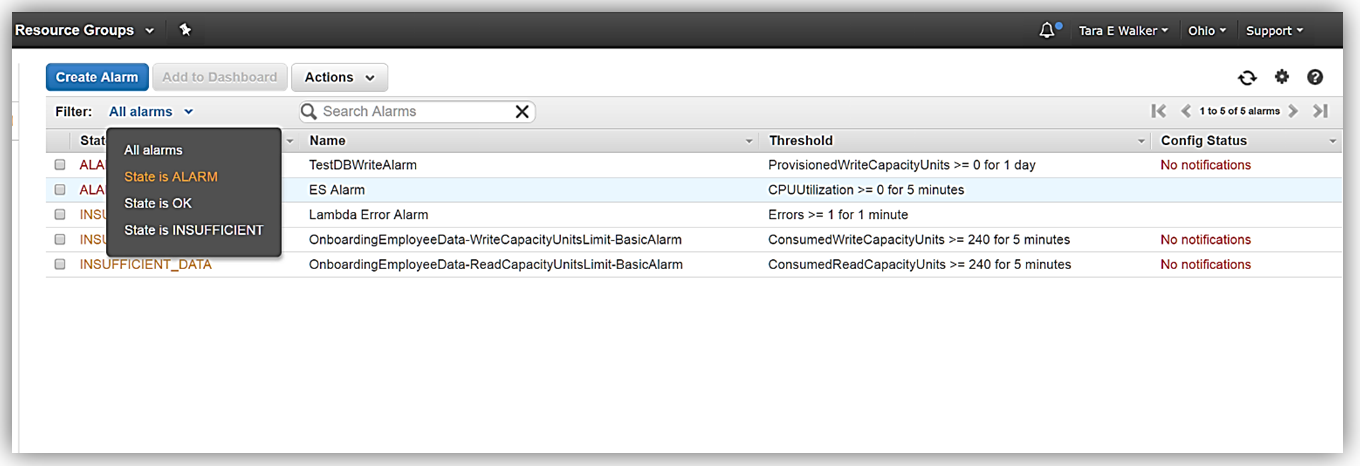Choose State is ALARM filter option
The image size is (1360, 466).
tap(171, 177)
